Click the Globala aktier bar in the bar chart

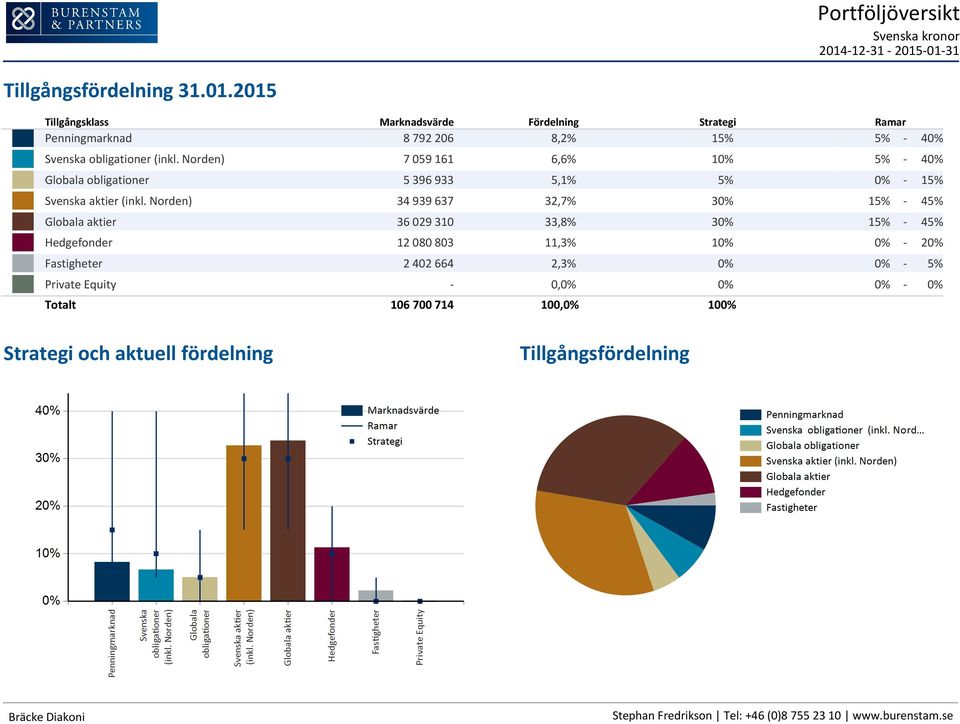288,521
